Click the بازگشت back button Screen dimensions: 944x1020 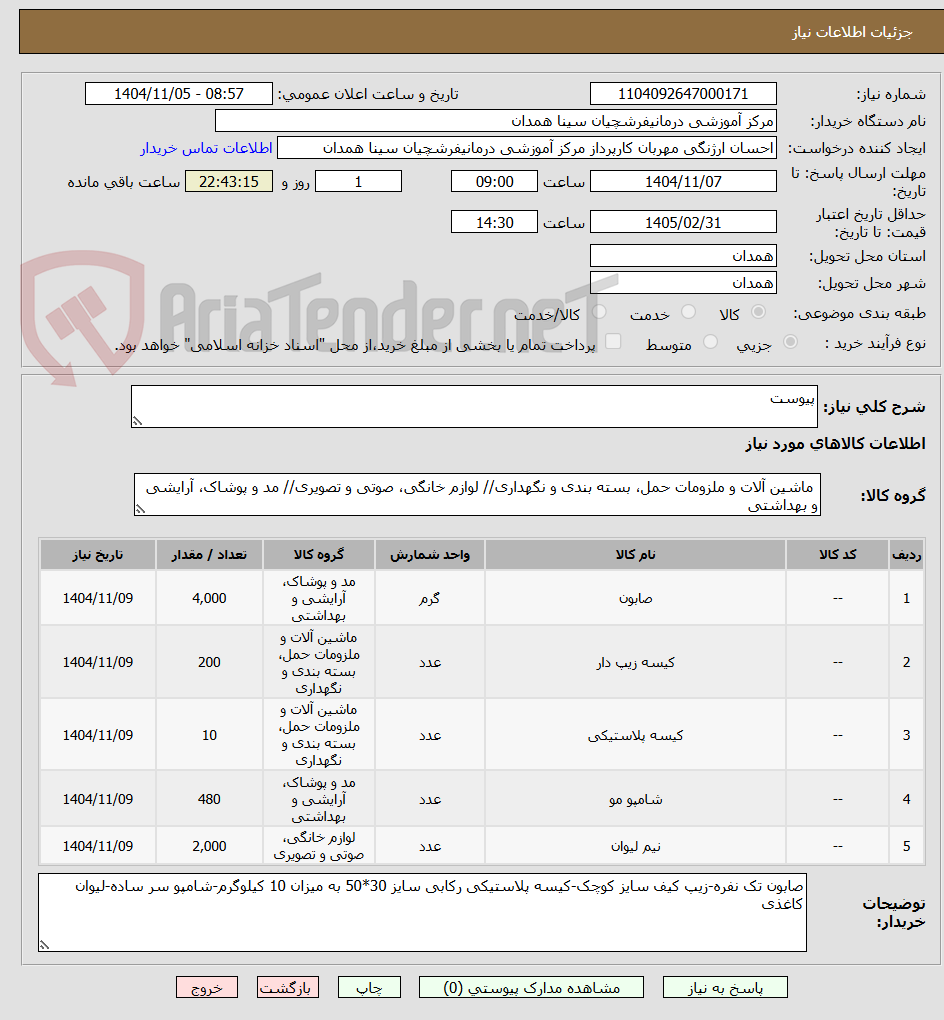[x=288, y=987]
